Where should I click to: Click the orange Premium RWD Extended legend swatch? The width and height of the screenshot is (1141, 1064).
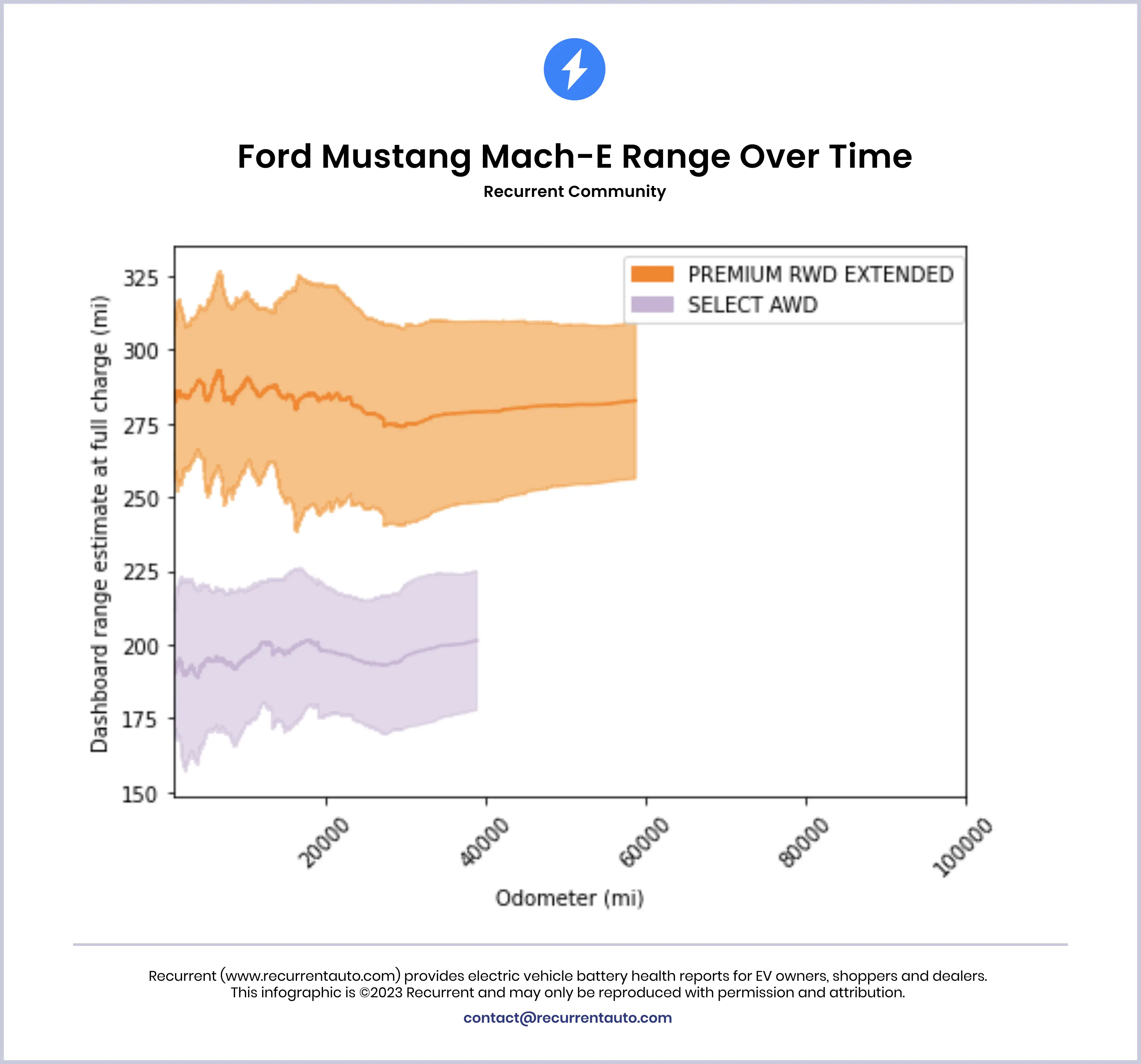(x=652, y=274)
